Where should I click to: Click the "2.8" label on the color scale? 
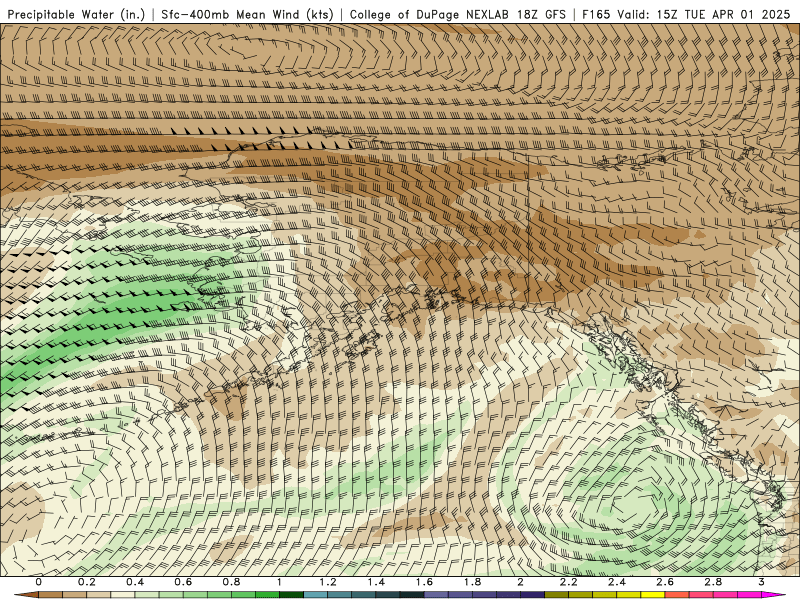(x=713, y=582)
